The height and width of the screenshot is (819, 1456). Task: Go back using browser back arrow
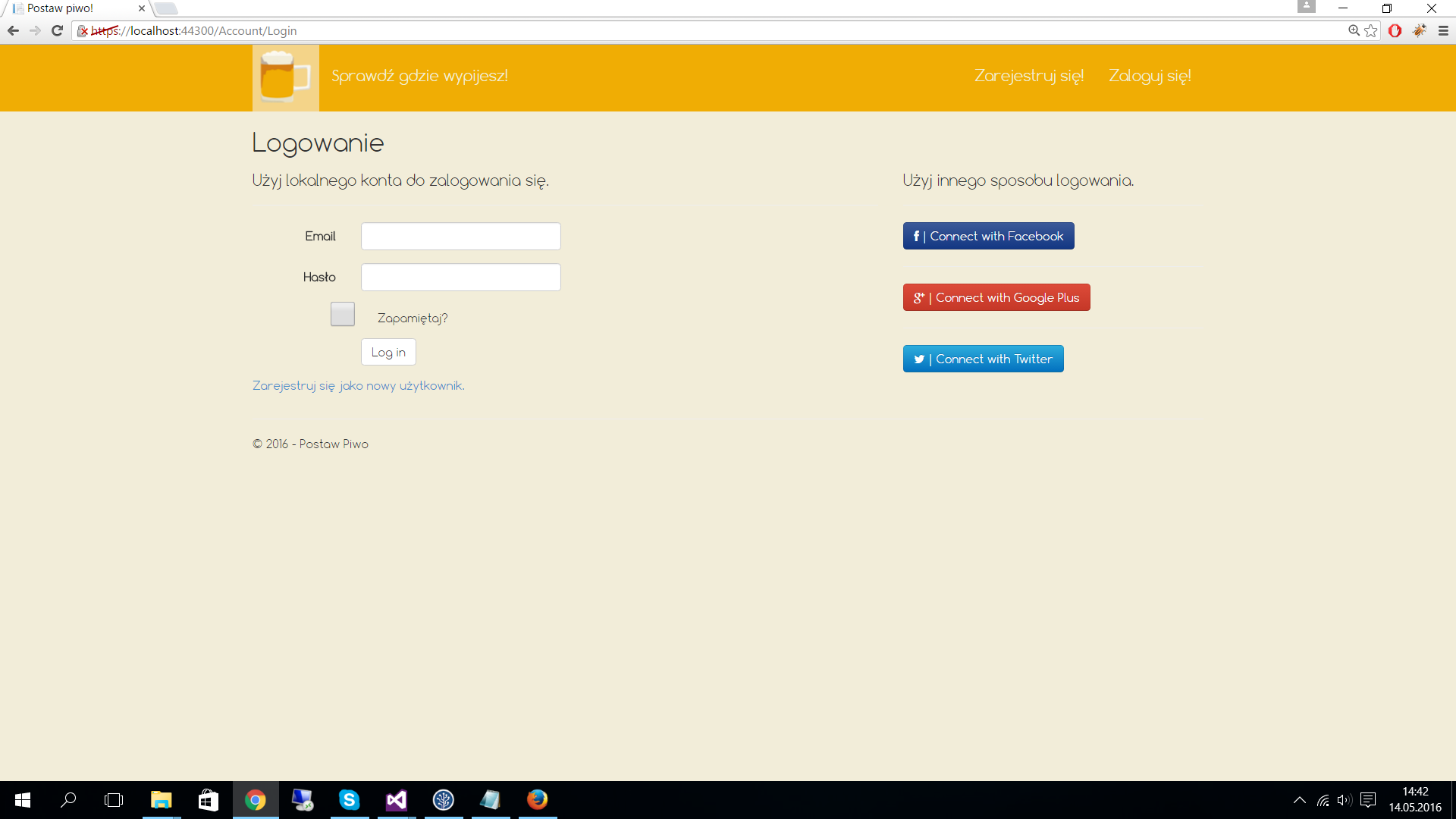tap(13, 30)
